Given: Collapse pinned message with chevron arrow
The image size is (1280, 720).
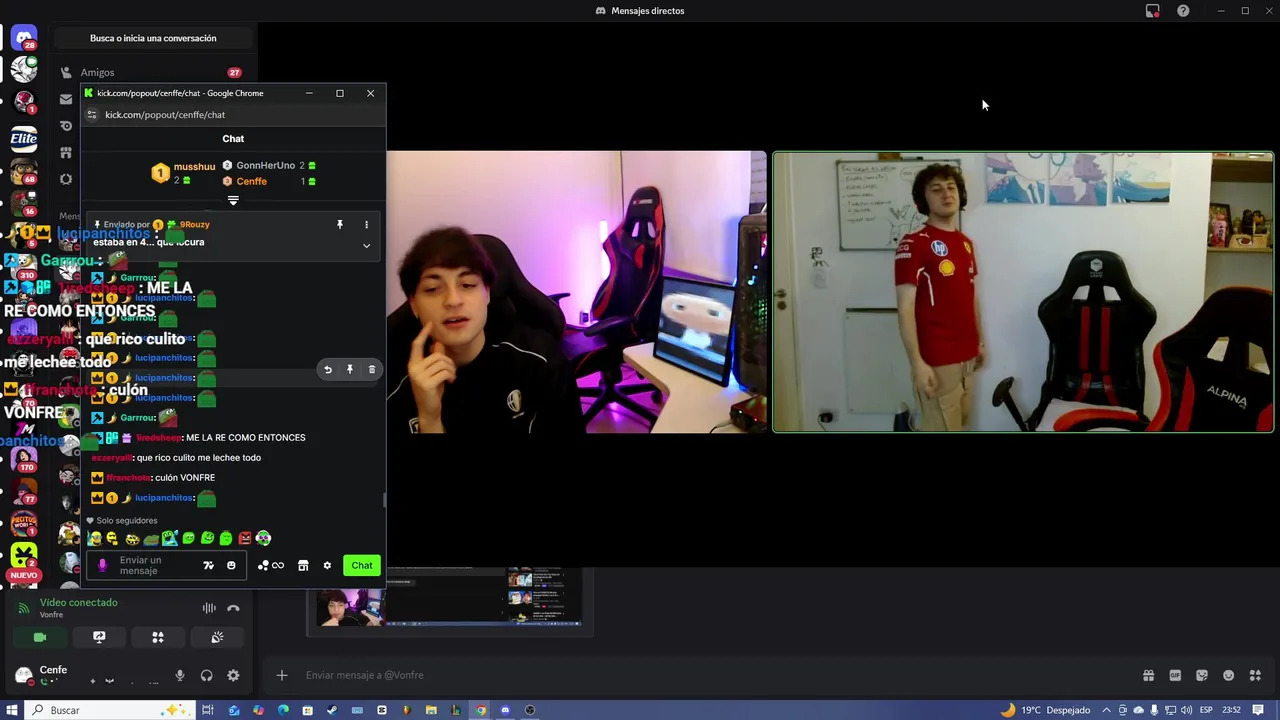Looking at the screenshot, I should click(x=366, y=245).
